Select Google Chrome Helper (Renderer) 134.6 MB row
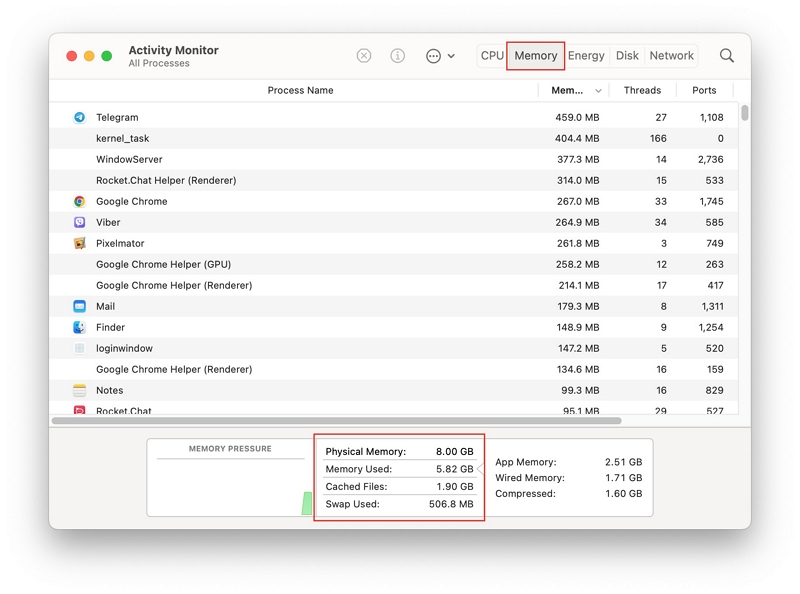The image size is (800, 594). click(393, 369)
